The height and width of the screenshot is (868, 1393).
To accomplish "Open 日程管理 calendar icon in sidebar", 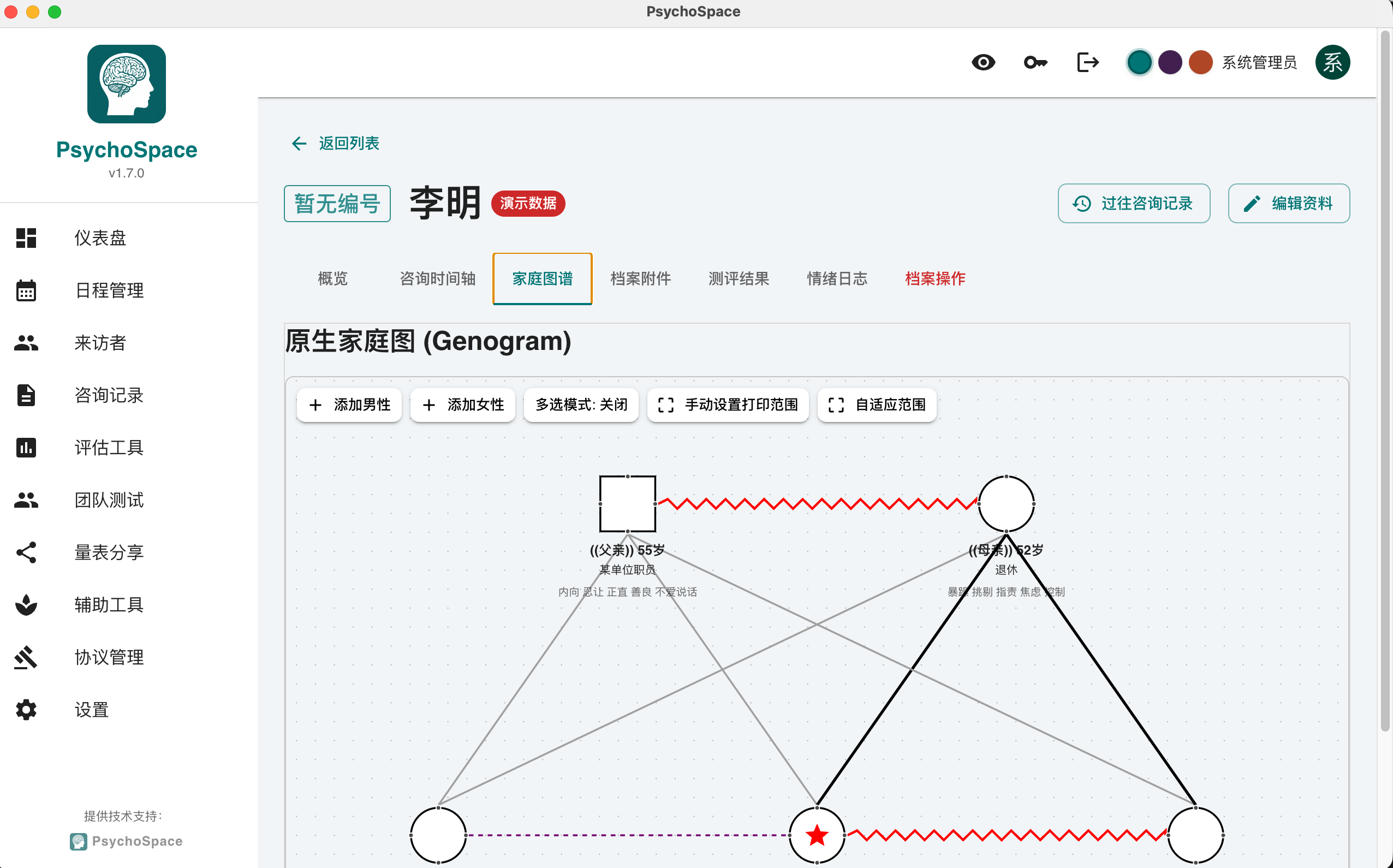I will click(x=26, y=290).
